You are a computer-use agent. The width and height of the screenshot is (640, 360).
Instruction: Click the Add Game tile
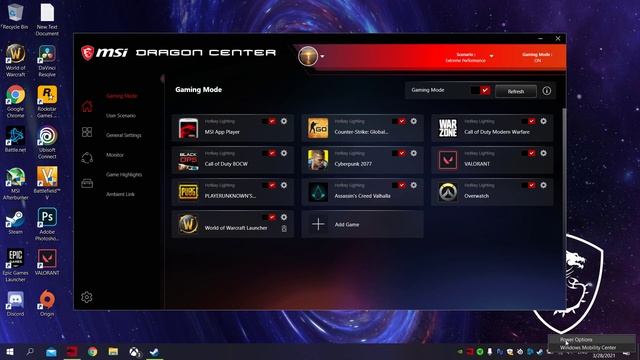tap(362, 224)
